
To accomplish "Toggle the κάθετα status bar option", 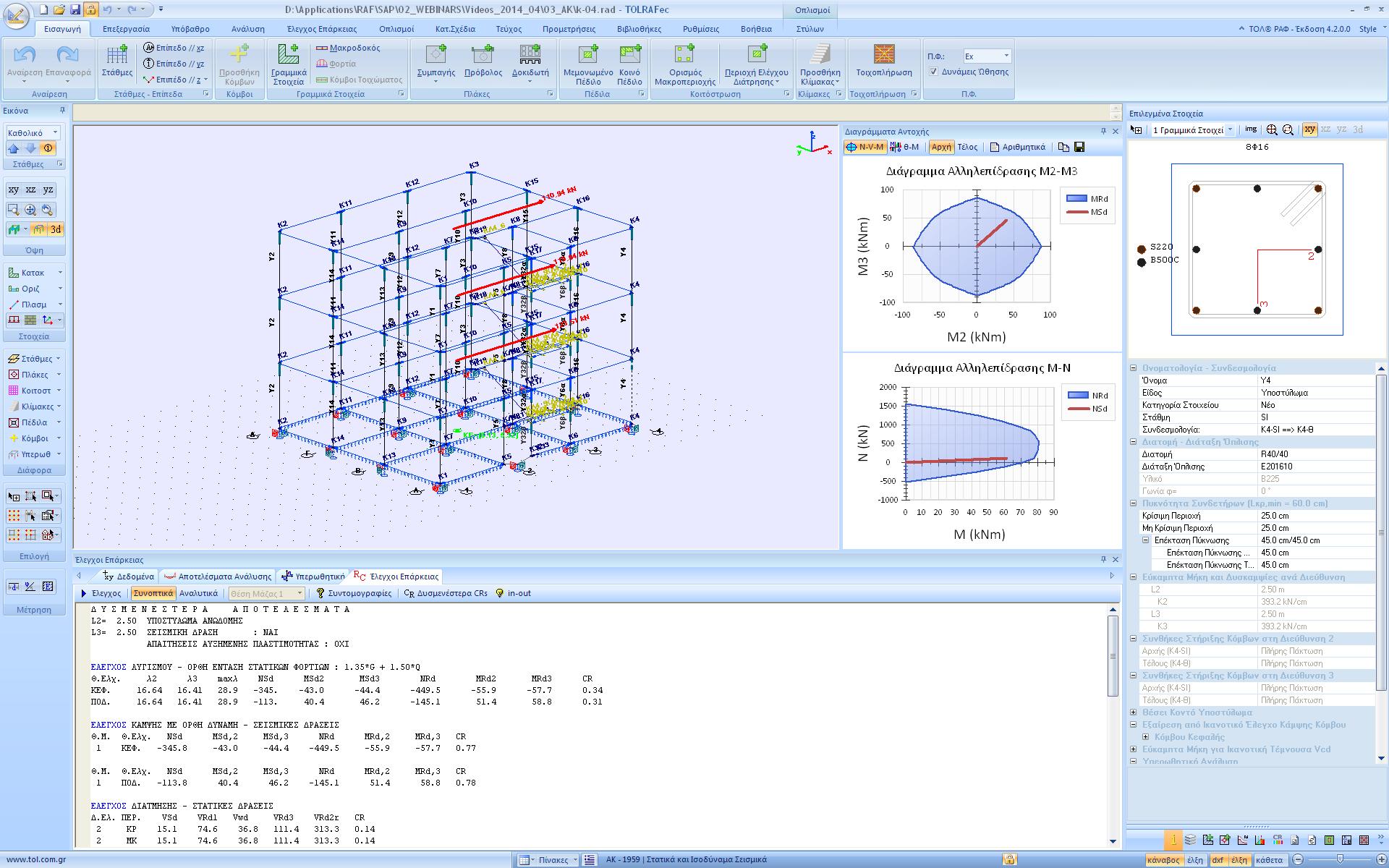I will coord(1270,860).
